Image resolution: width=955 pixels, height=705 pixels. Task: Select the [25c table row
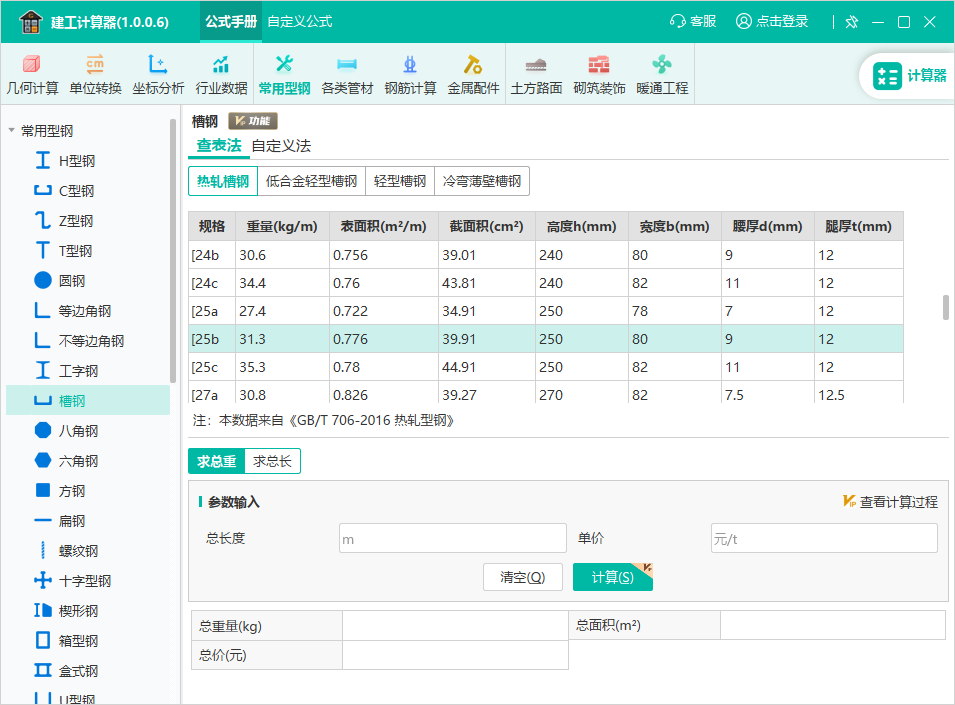[546, 367]
